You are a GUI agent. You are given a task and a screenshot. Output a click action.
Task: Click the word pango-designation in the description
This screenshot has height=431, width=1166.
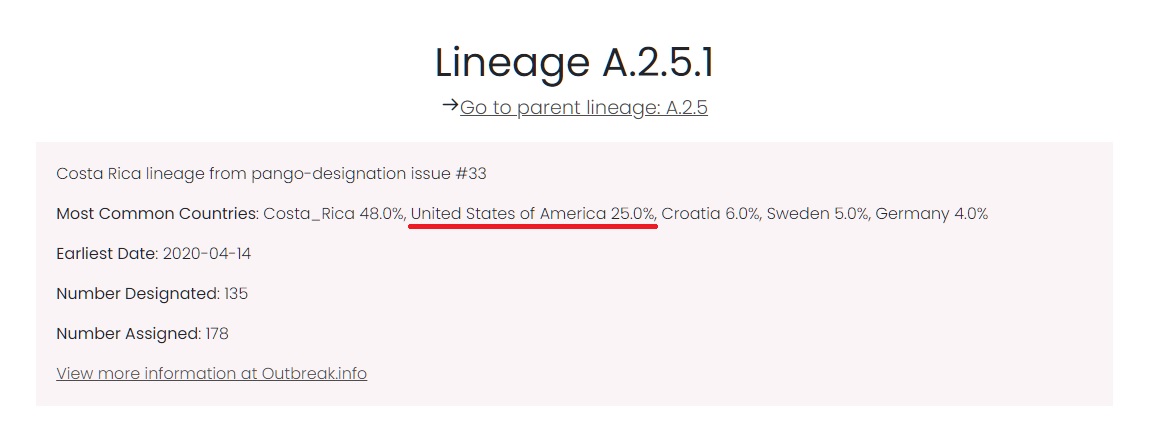coord(335,174)
